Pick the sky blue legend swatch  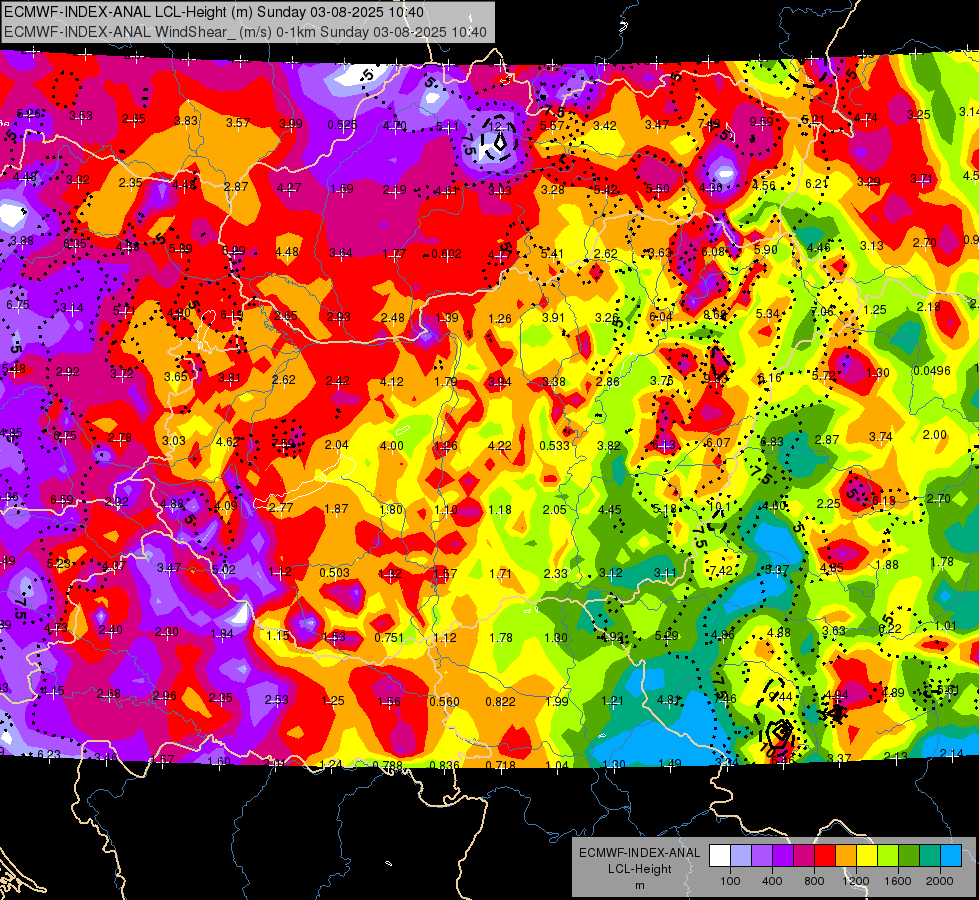pyautogui.click(x=951, y=855)
